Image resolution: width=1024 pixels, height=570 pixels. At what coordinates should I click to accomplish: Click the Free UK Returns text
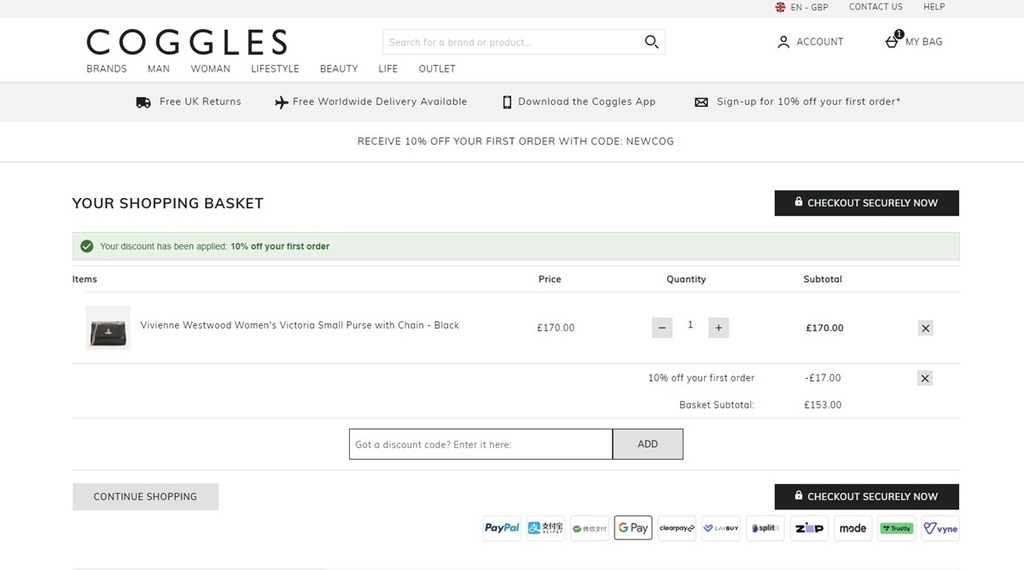[x=200, y=102]
